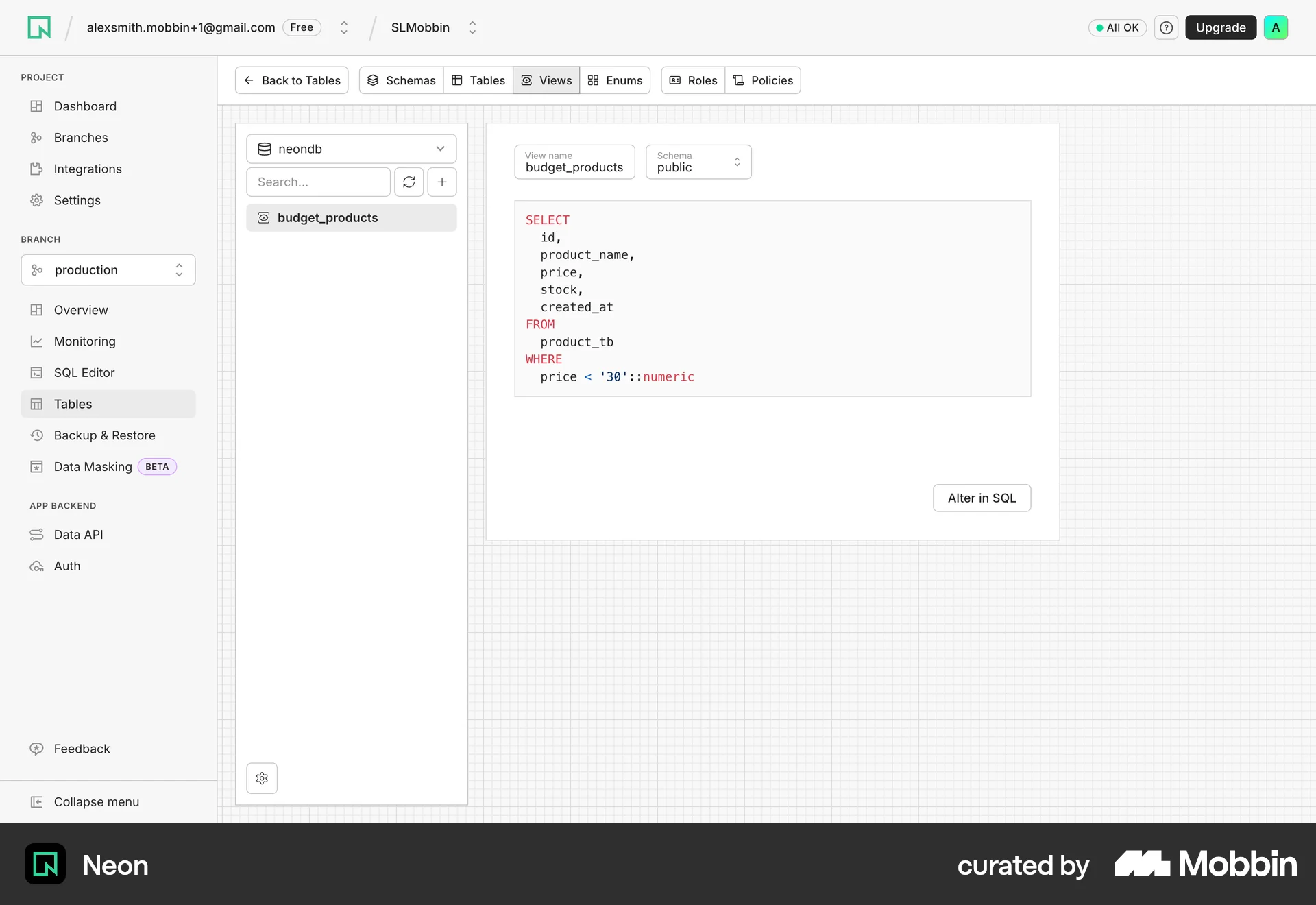The height and width of the screenshot is (905, 1316).
Task: Click Alter in SQL button
Action: pos(982,498)
